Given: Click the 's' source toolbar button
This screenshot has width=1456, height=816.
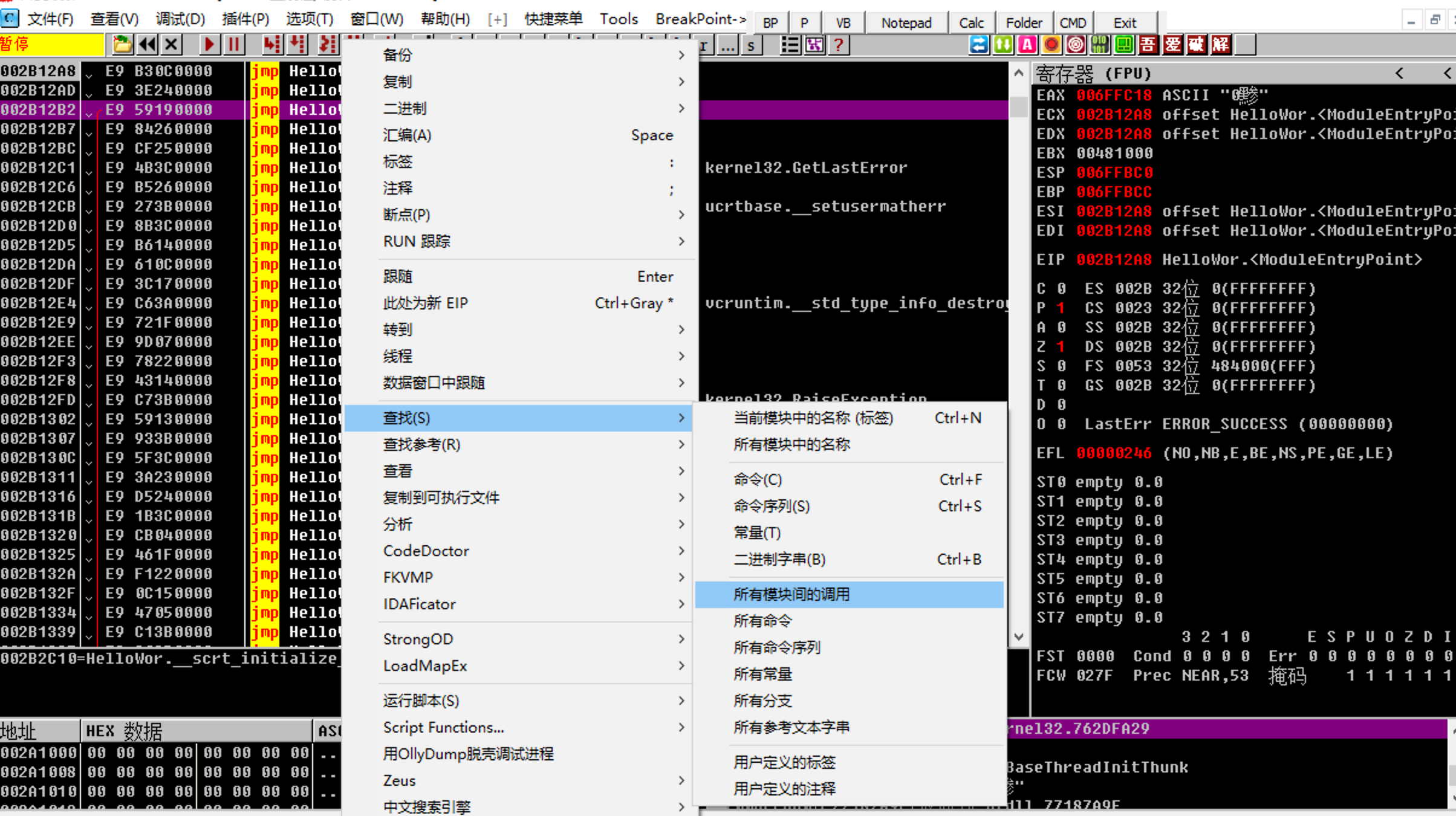Looking at the screenshot, I should click(x=752, y=45).
